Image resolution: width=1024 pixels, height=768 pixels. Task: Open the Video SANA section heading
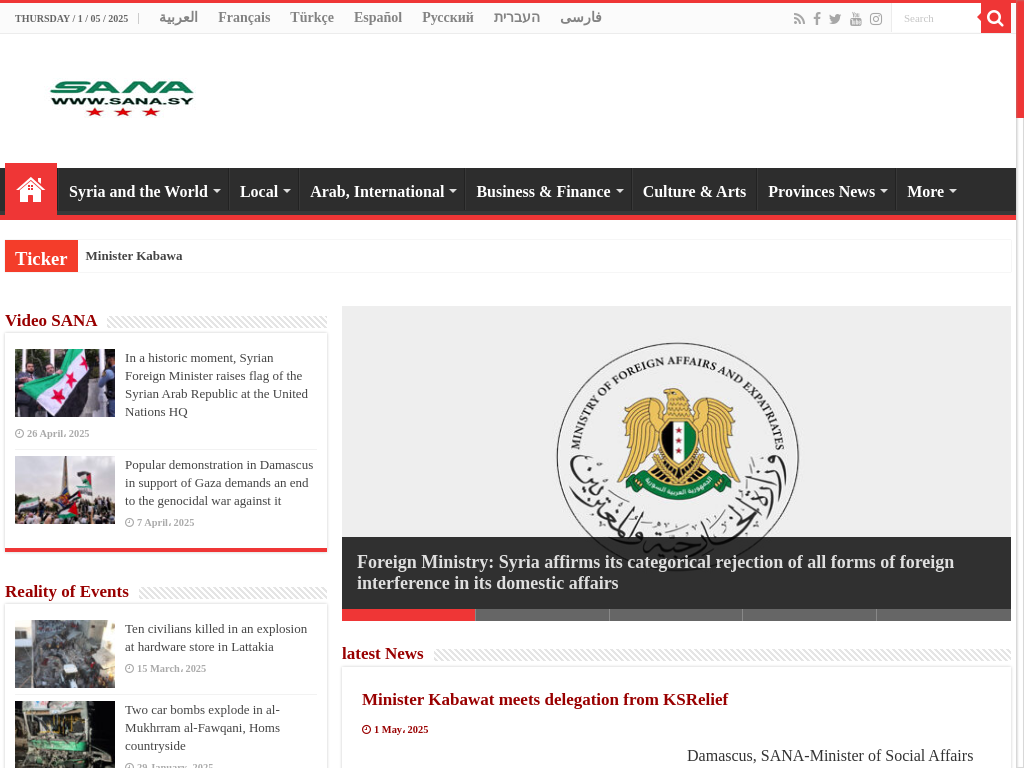point(51,321)
